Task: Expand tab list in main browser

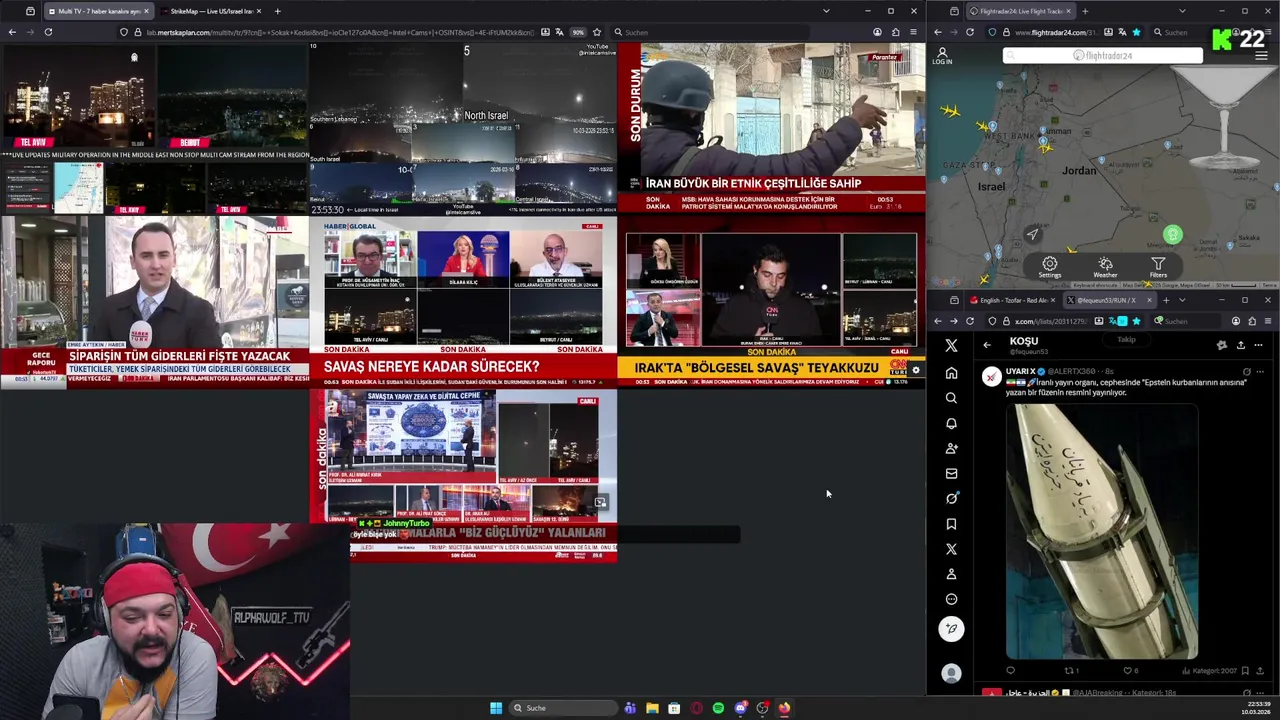Action: pyautogui.click(x=825, y=11)
